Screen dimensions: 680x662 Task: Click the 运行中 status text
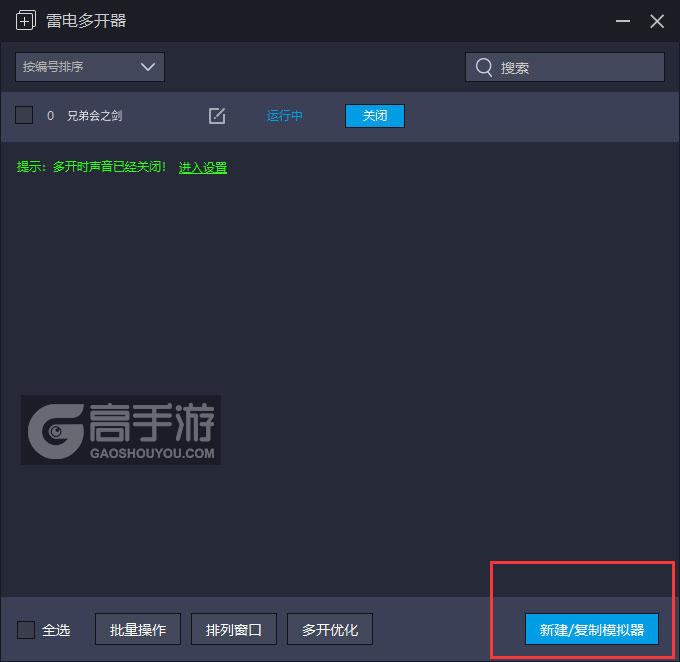coord(284,116)
